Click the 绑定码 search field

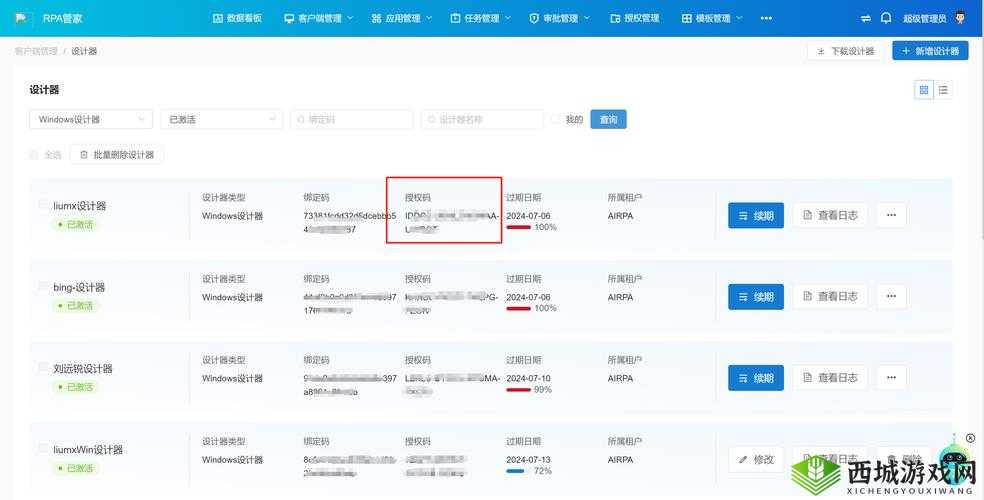[x=352, y=120]
